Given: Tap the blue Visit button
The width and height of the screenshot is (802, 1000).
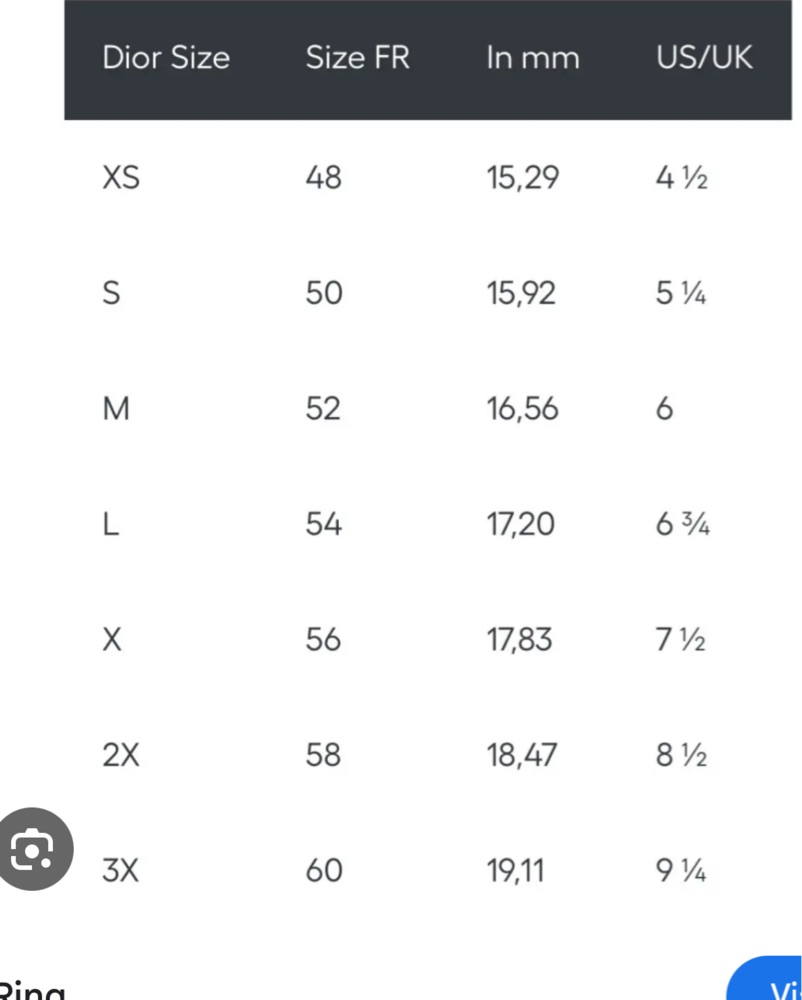Looking at the screenshot, I should [x=765, y=978].
